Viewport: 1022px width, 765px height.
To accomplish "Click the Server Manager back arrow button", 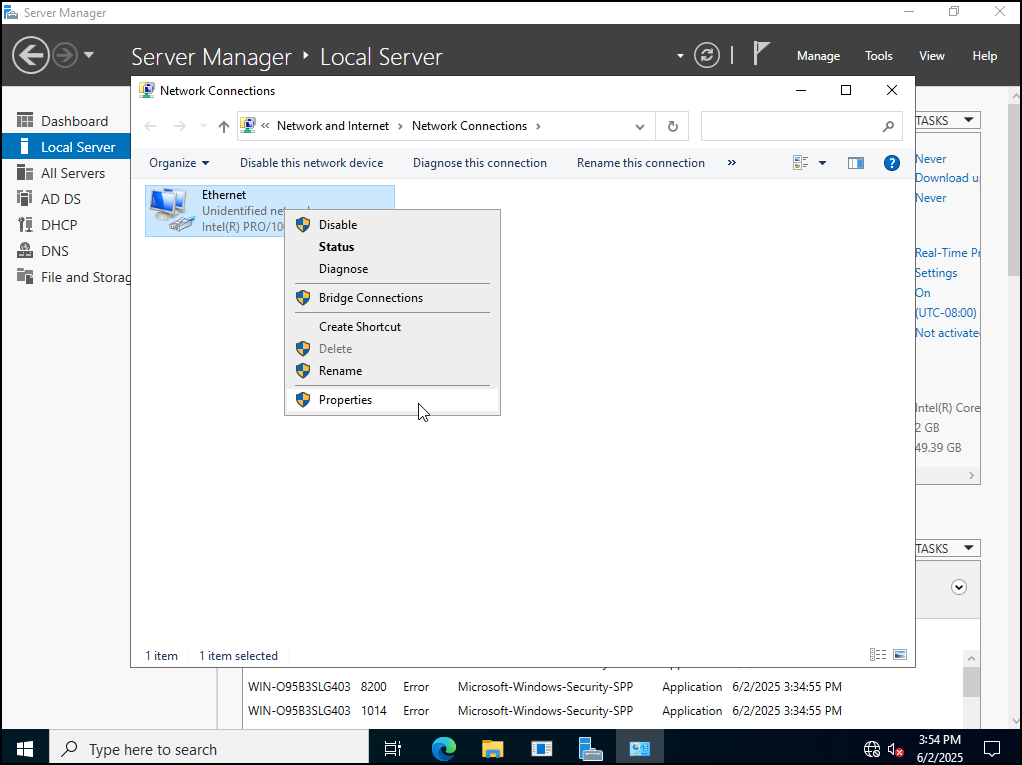I will 31,55.
